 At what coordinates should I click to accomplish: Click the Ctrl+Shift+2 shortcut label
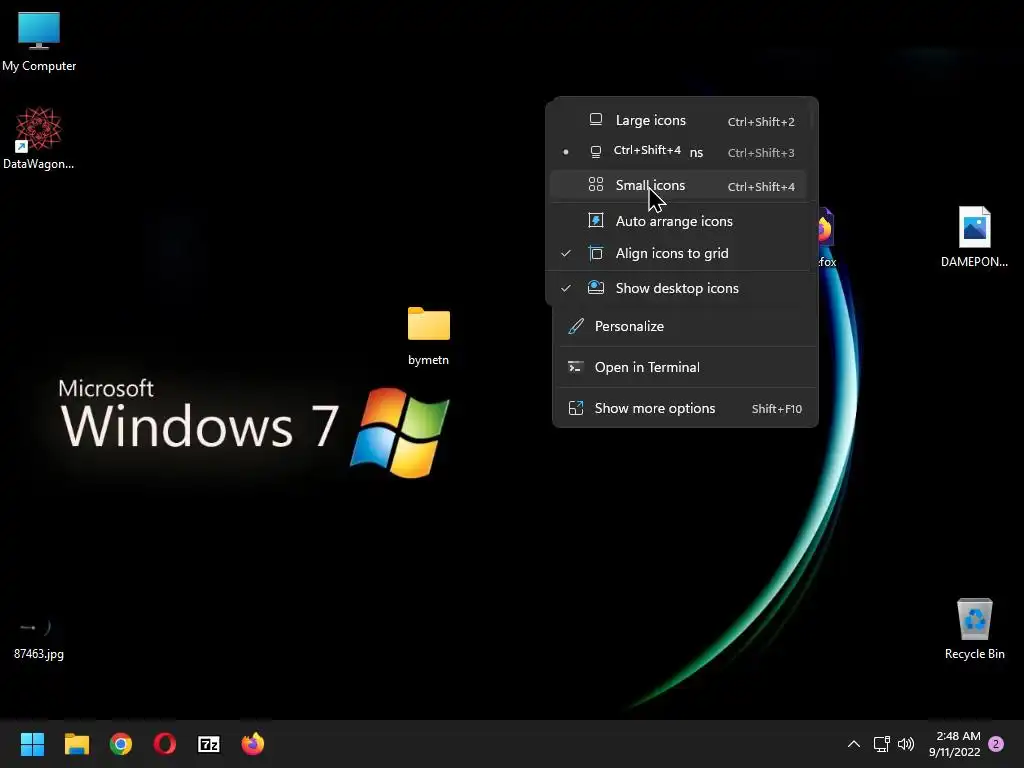761,121
